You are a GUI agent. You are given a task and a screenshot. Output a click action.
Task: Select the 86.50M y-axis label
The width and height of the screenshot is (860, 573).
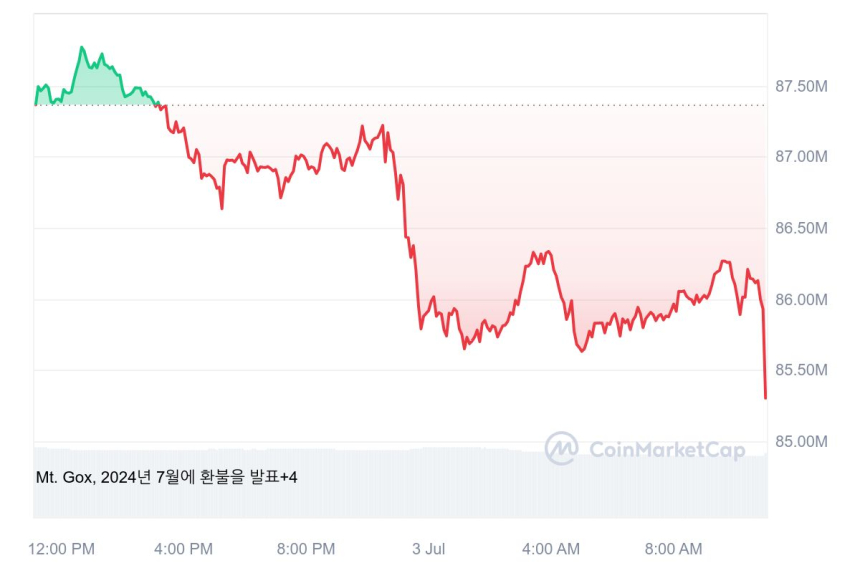pyautogui.click(x=801, y=229)
